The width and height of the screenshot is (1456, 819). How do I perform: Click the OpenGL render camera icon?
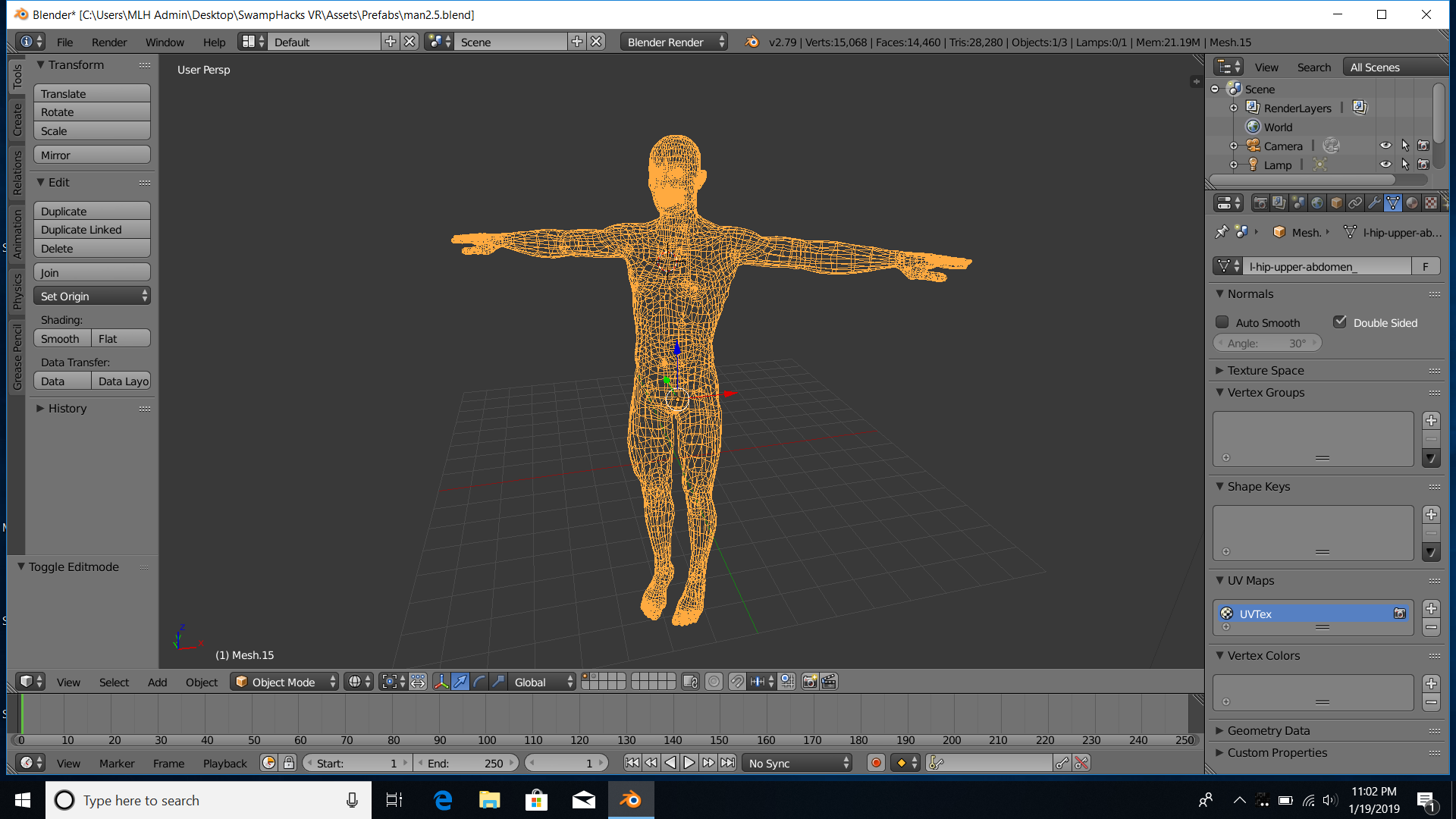(x=809, y=682)
